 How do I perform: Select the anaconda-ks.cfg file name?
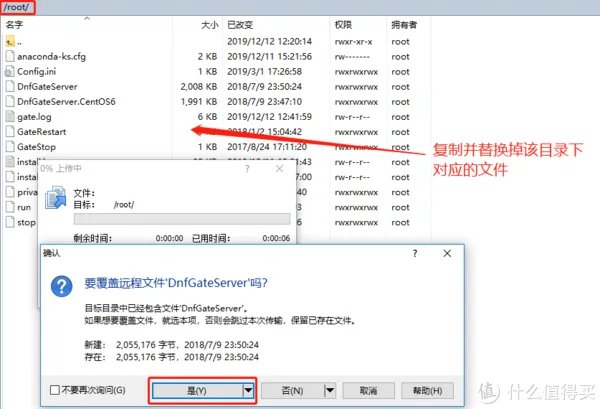coord(51,57)
